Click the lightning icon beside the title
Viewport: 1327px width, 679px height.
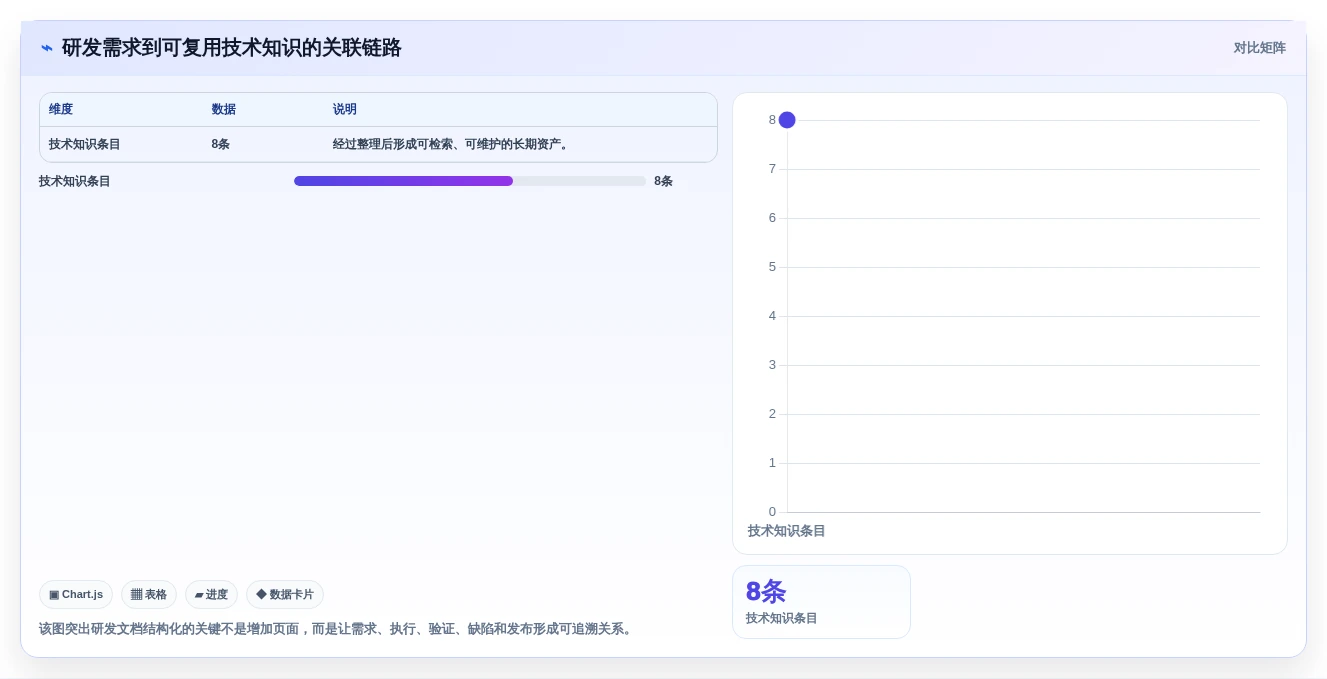(x=47, y=48)
